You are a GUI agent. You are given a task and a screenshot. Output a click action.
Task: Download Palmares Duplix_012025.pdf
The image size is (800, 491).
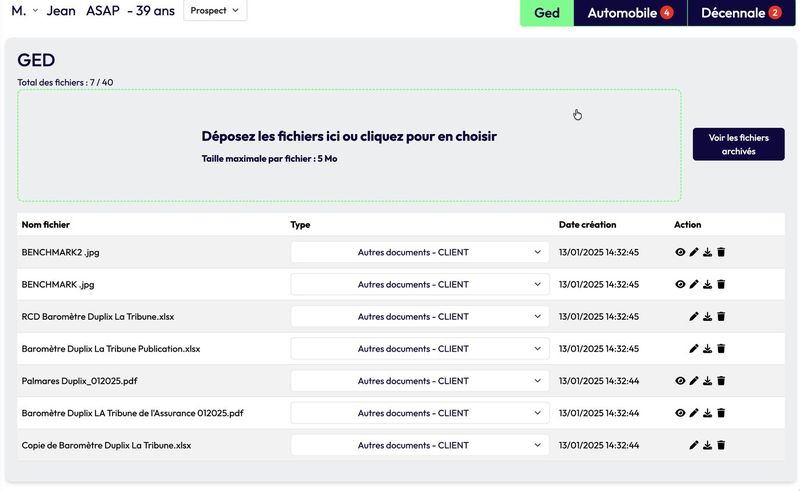point(708,381)
